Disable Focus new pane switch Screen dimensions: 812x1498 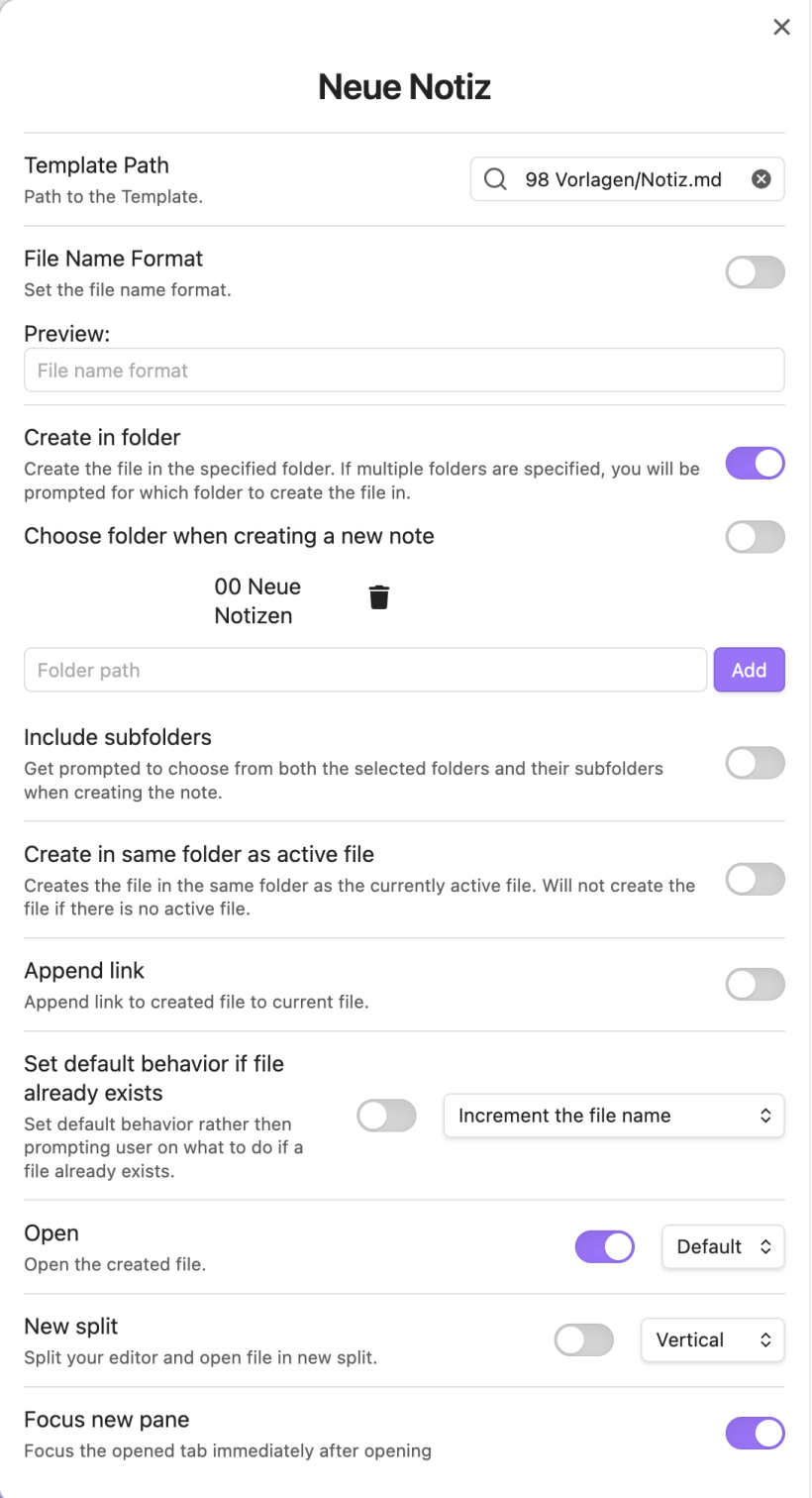pos(755,1433)
